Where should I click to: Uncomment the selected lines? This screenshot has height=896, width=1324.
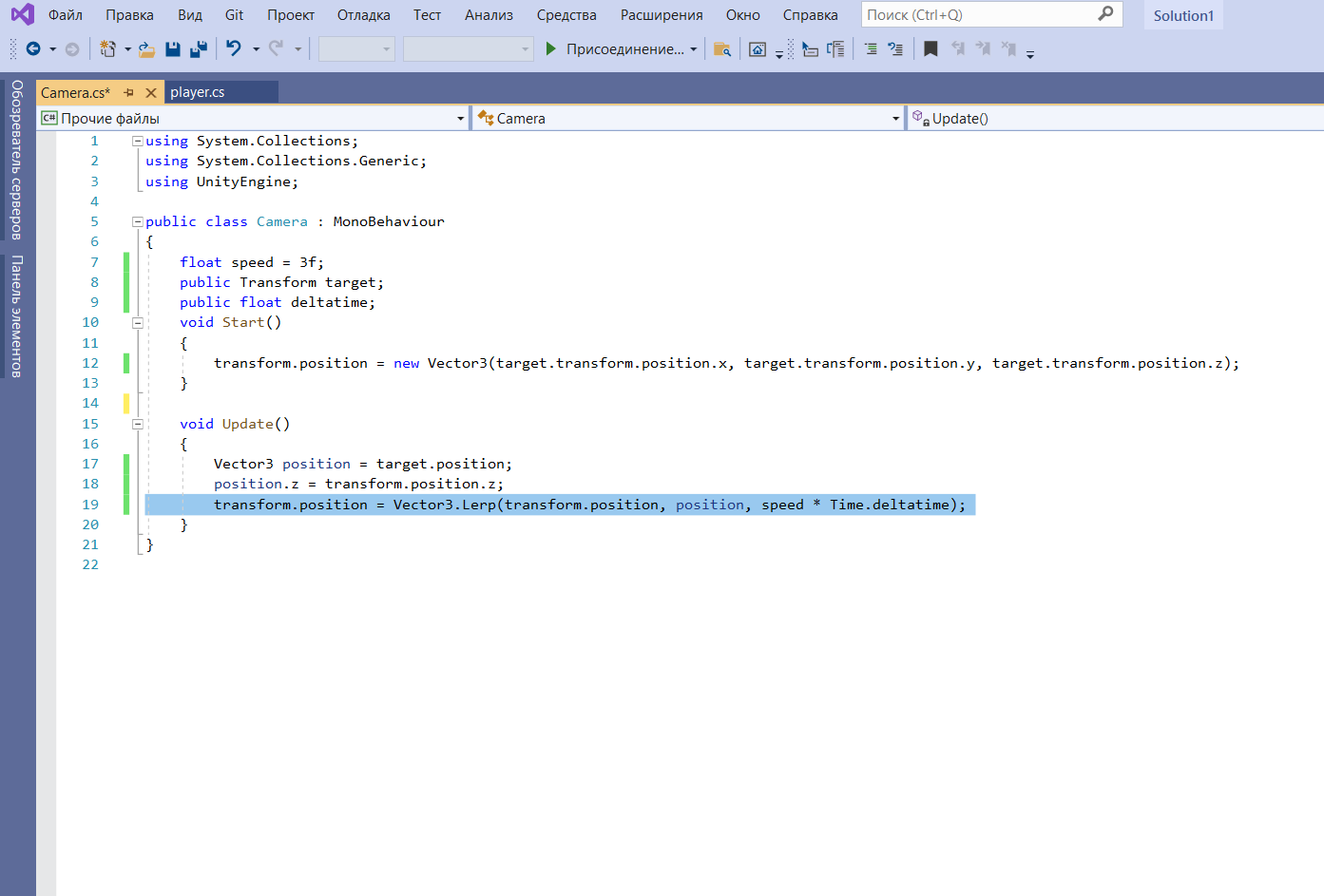pyautogui.click(x=895, y=48)
